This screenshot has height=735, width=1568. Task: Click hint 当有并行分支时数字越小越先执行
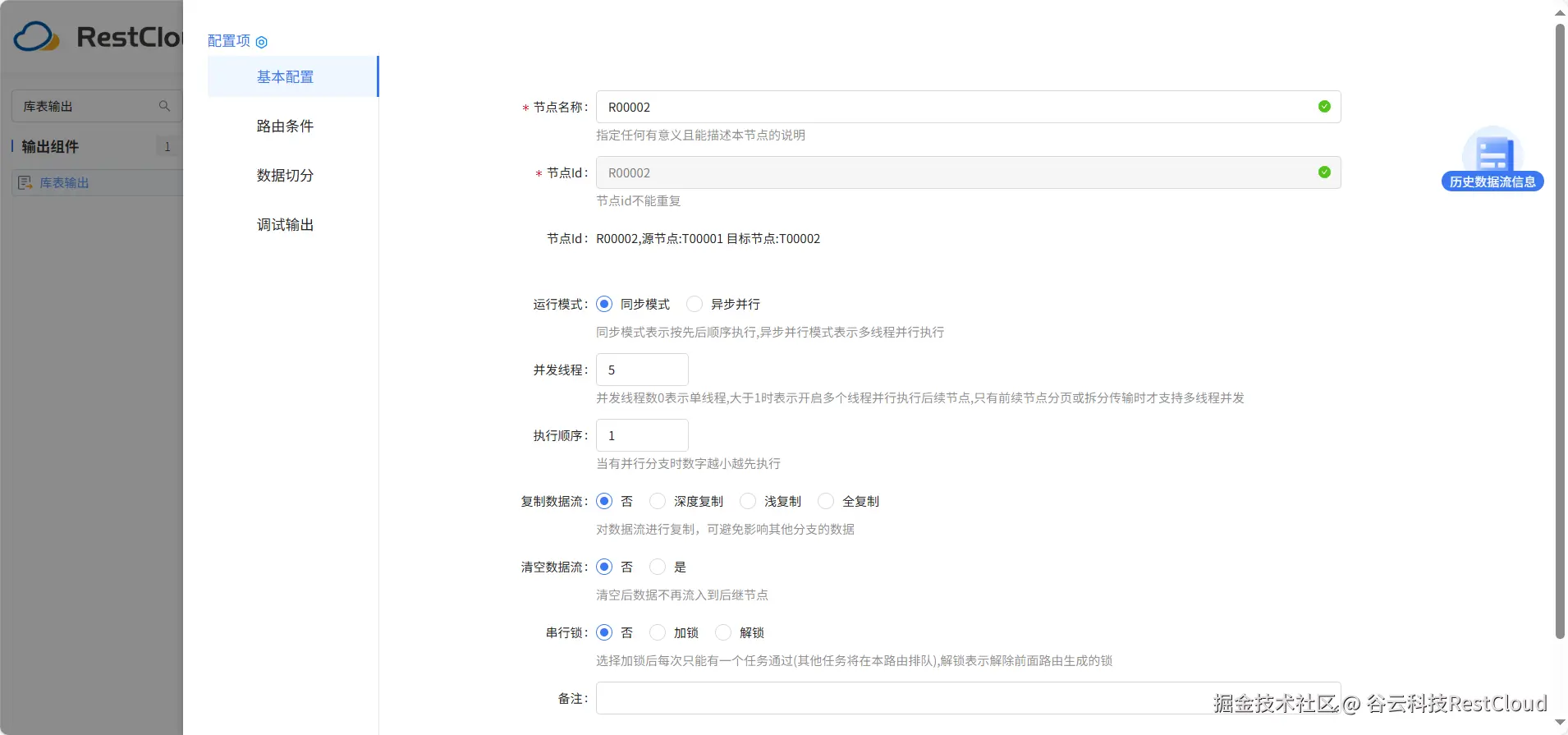click(x=688, y=463)
